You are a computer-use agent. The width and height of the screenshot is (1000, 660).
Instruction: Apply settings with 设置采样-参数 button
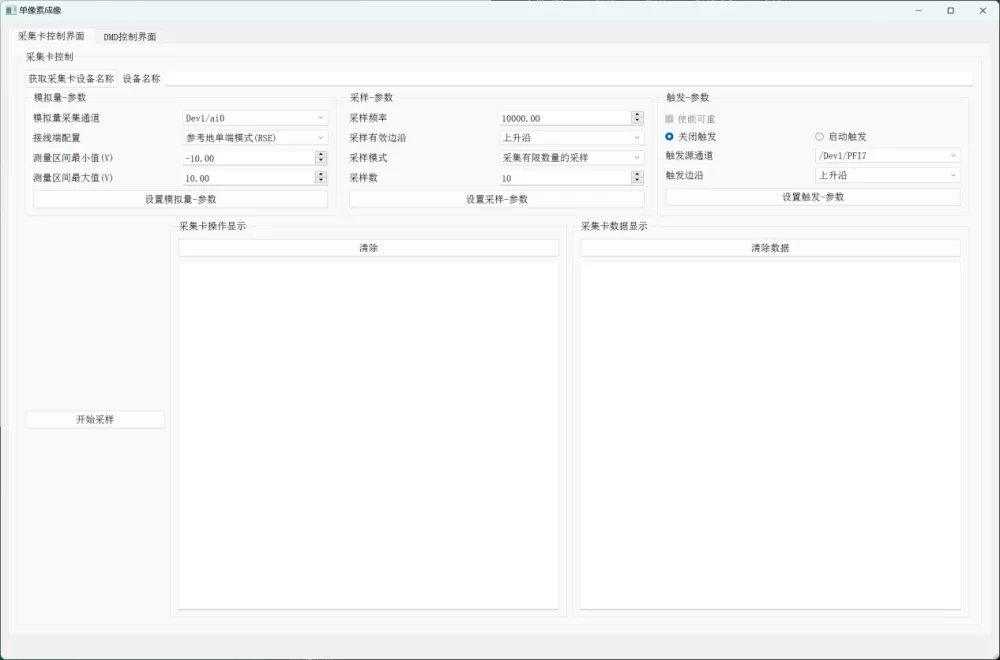497,199
